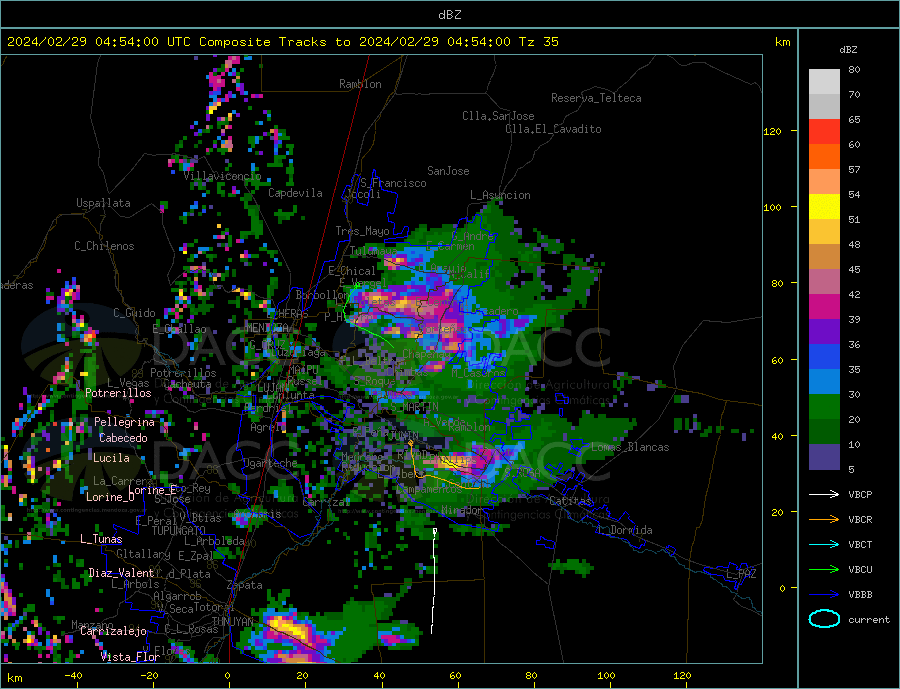Click the '-20' tick on horizontal axis
The image size is (900, 689).
tap(149, 675)
